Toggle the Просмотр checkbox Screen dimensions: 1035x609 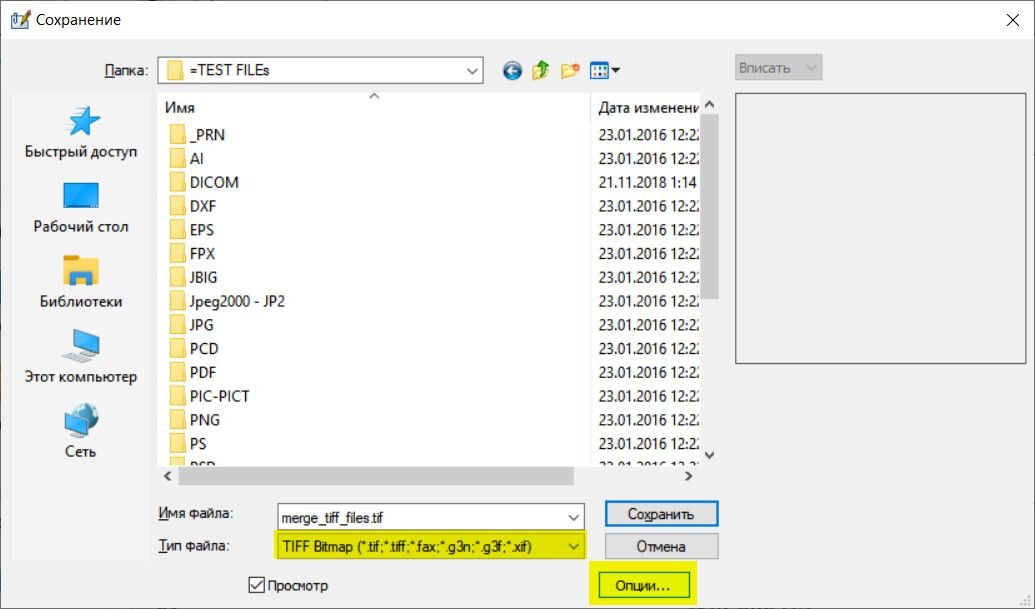(x=257, y=585)
